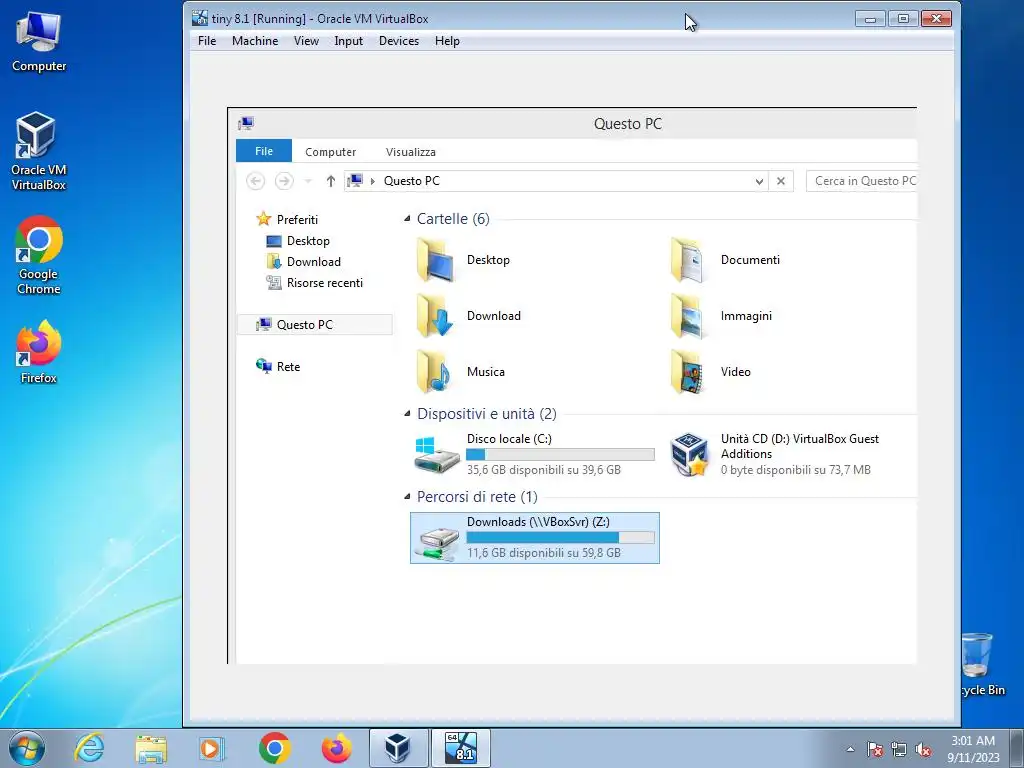Screen dimensions: 1024x768
Task: Open Computer icon on host desktop
Action: point(39,42)
